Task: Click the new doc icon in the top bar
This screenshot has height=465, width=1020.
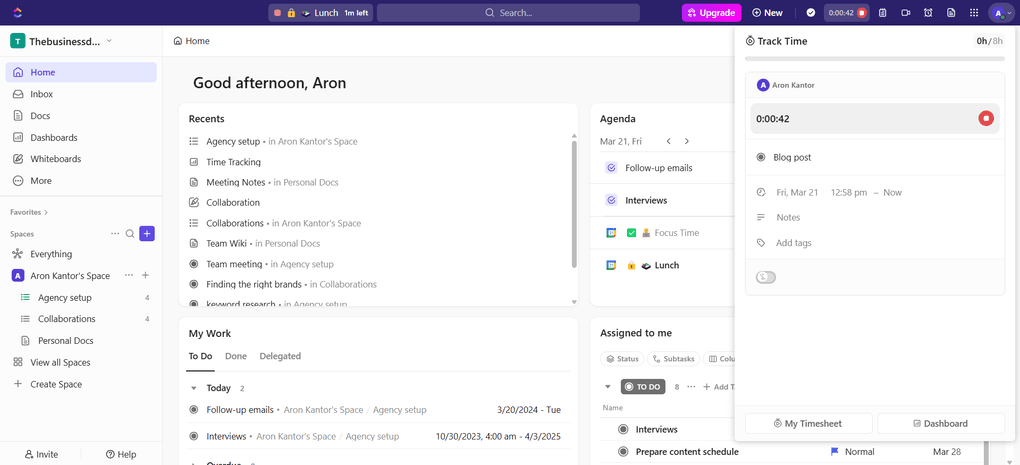Action: tap(951, 12)
